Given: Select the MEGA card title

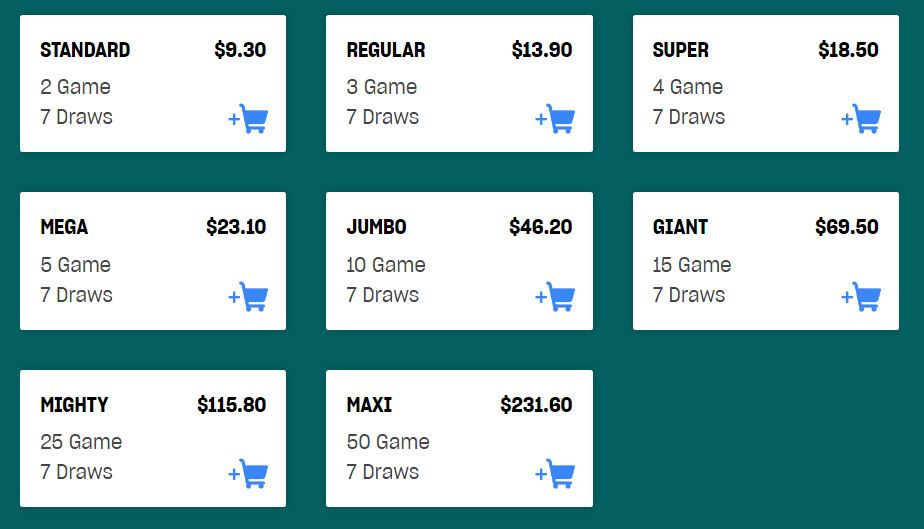Looking at the screenshot, I should (x=64, y=227).
